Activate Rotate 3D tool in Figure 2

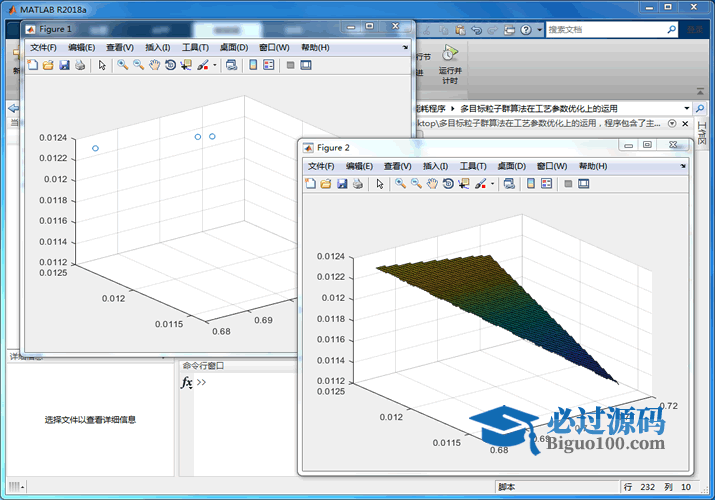[448, 184]
